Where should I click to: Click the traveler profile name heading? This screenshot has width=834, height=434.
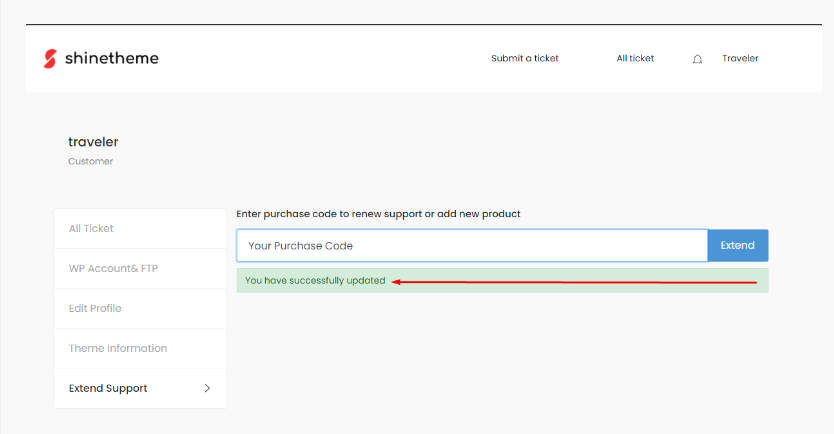(93, 141)
